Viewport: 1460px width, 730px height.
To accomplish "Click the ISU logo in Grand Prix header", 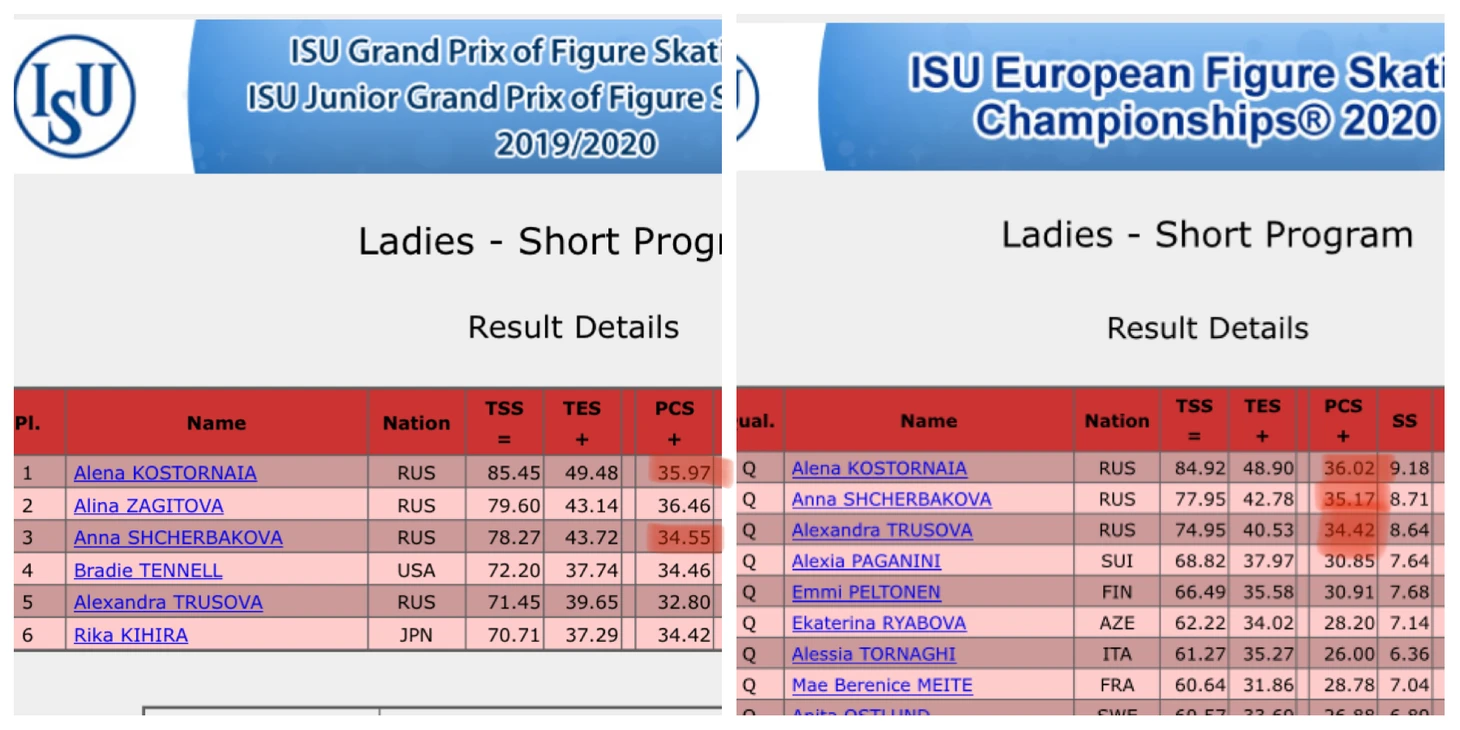I will click(74, 97).
